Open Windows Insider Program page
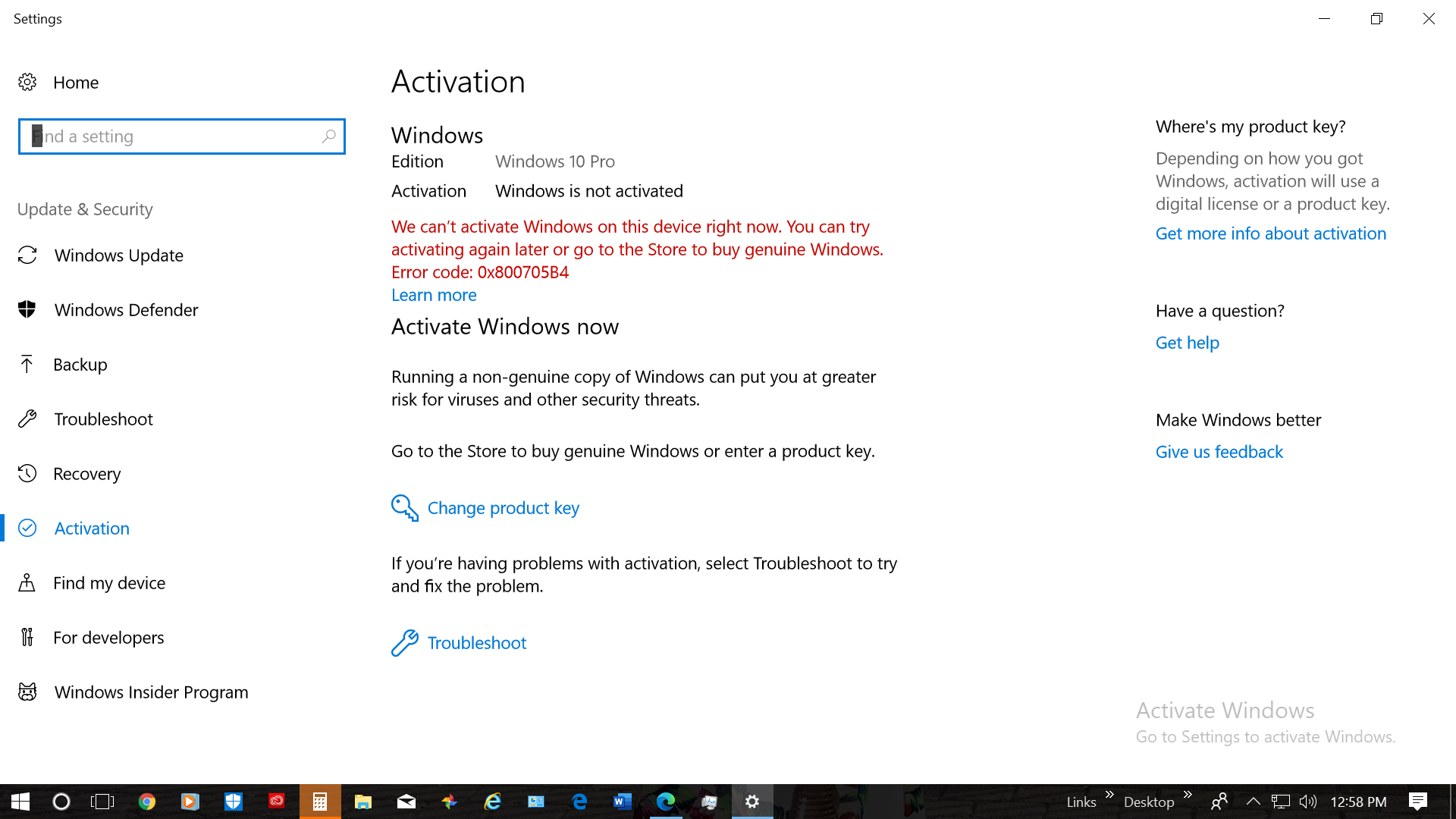1456x819 pixels. click(151, 692)
